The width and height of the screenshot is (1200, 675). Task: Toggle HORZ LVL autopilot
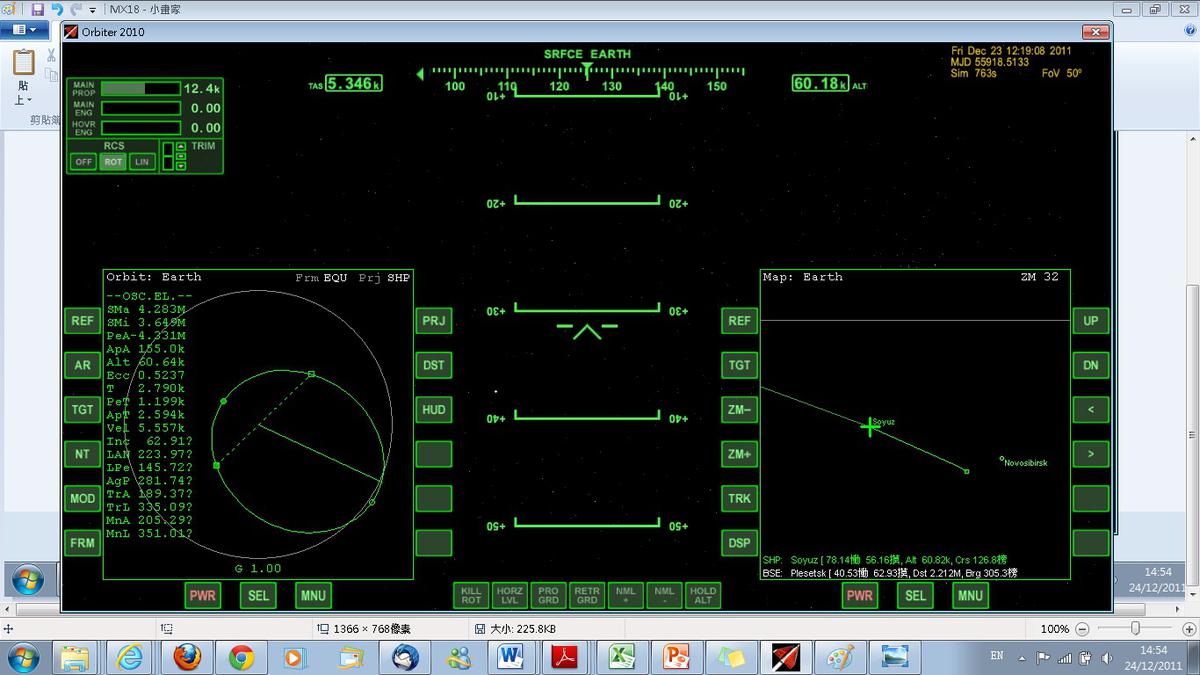[x=510, y=595]
